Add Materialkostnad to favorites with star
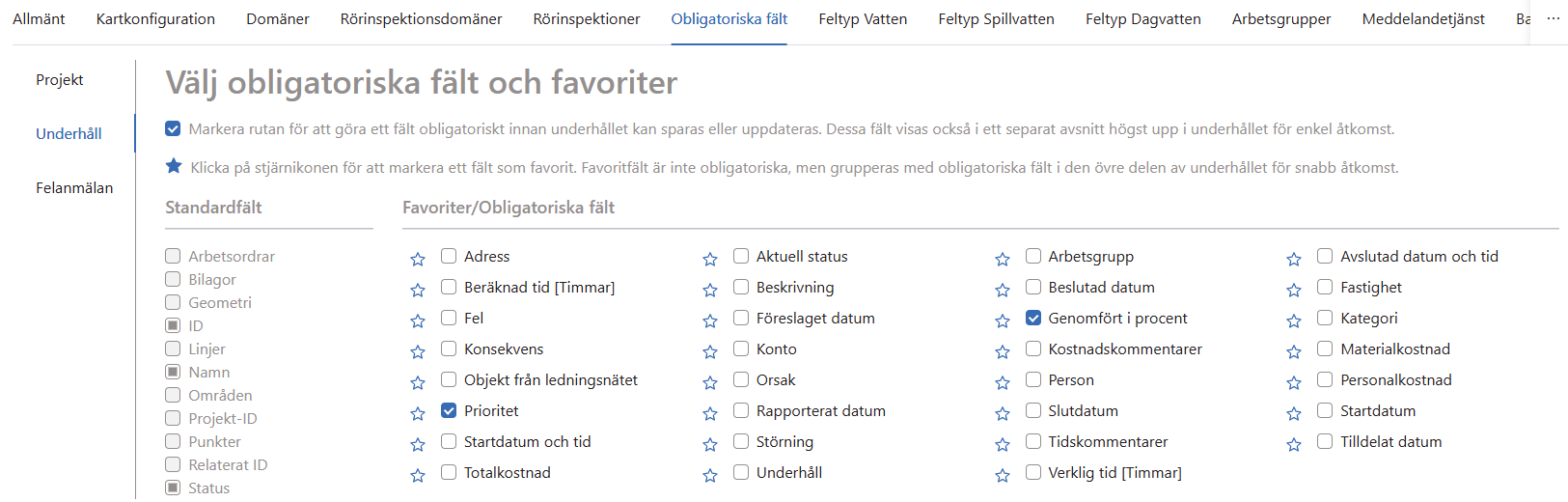The height and width of the screenshot is (502, 1568). 1294,351
